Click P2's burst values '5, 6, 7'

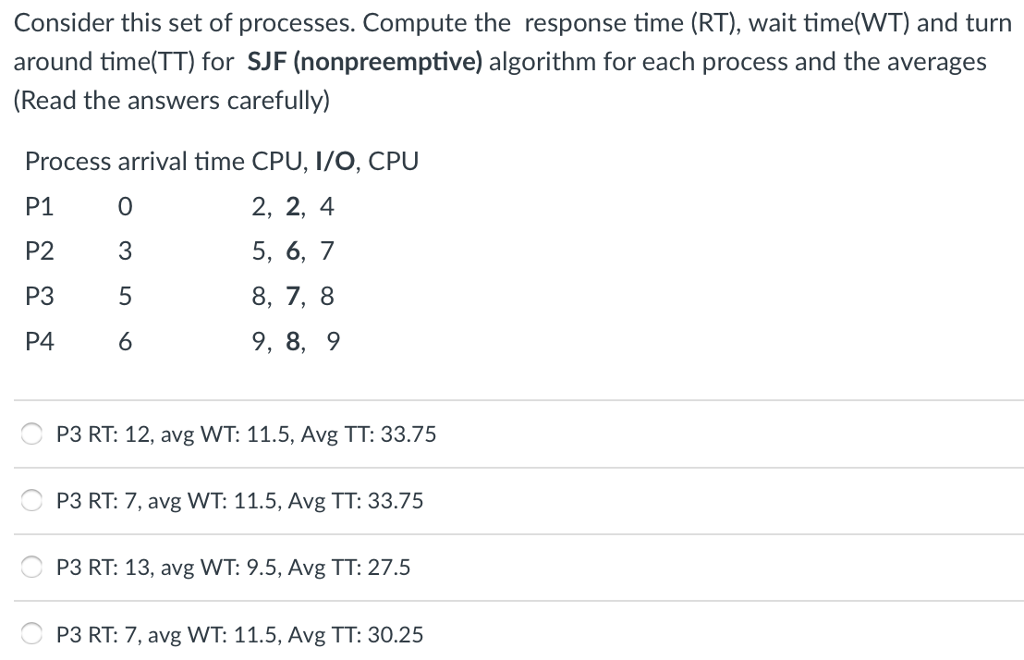point(293,251)
